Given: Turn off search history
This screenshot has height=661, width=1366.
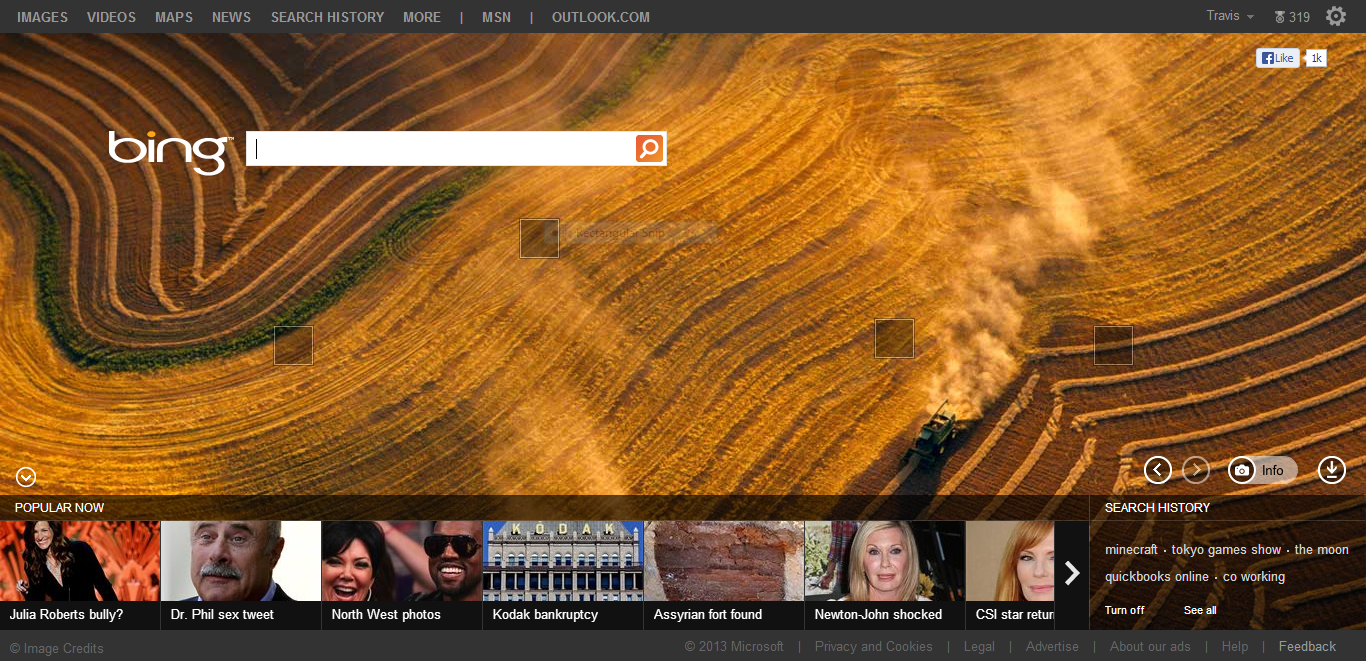Looking at the screenshot, I should click(1124, 610).
